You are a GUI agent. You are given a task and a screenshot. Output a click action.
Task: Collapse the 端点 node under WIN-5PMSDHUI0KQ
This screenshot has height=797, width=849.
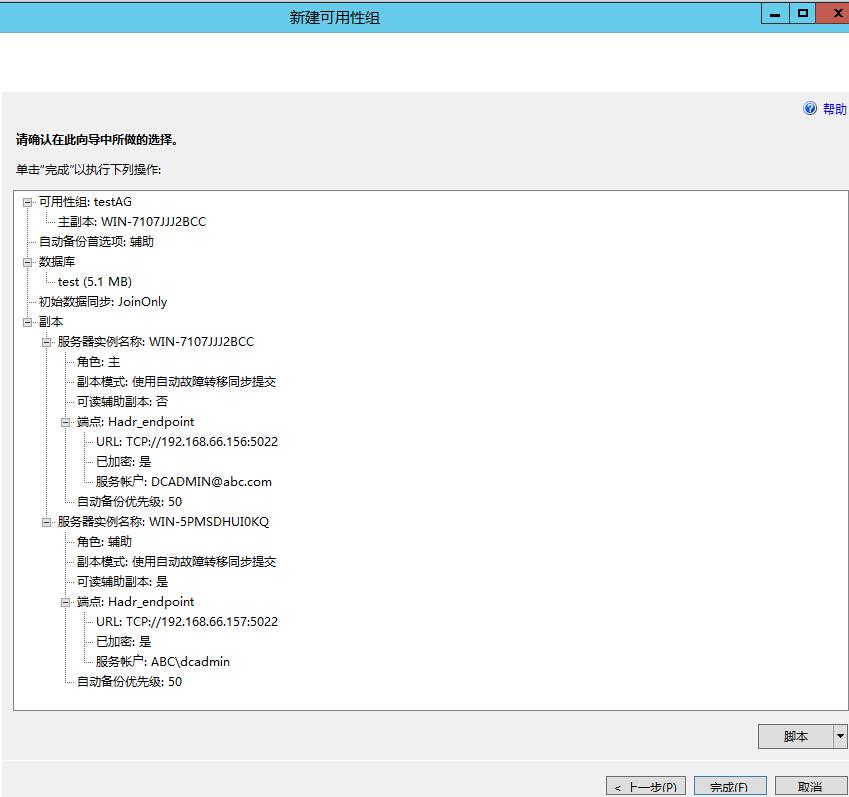pyautogui.click(x=64, y=602)
